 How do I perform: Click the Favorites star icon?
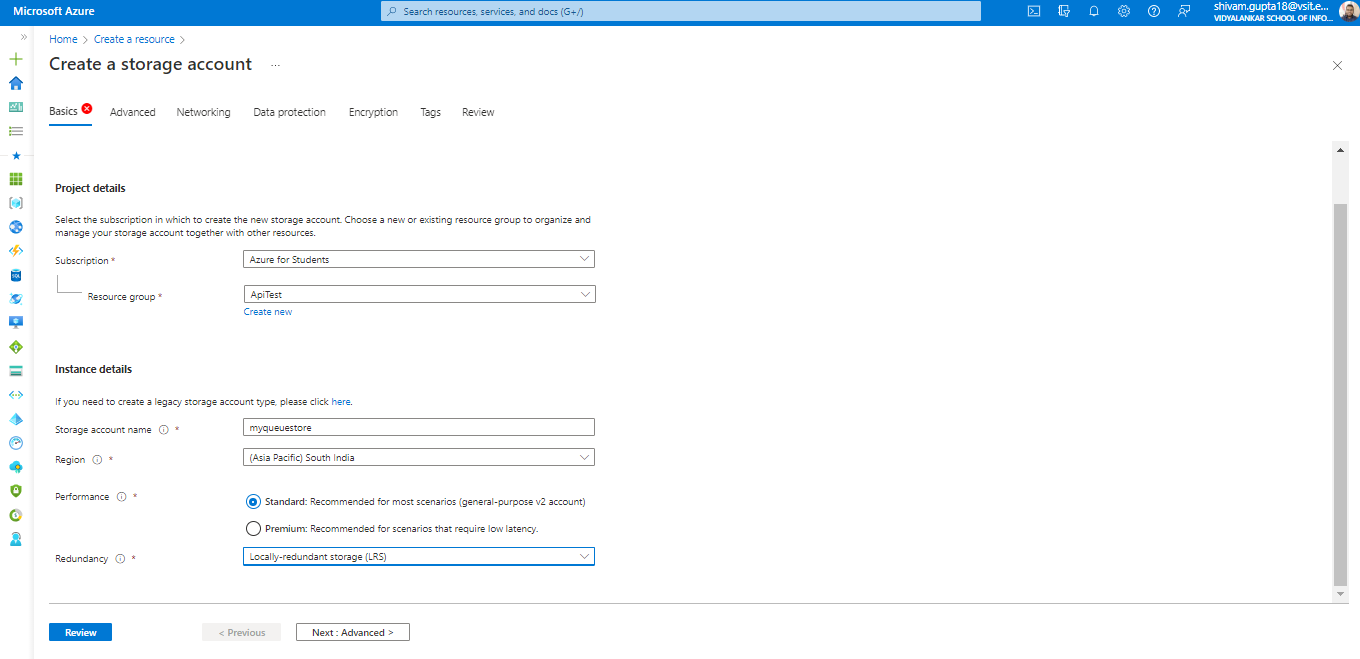(x=15, y=155)
